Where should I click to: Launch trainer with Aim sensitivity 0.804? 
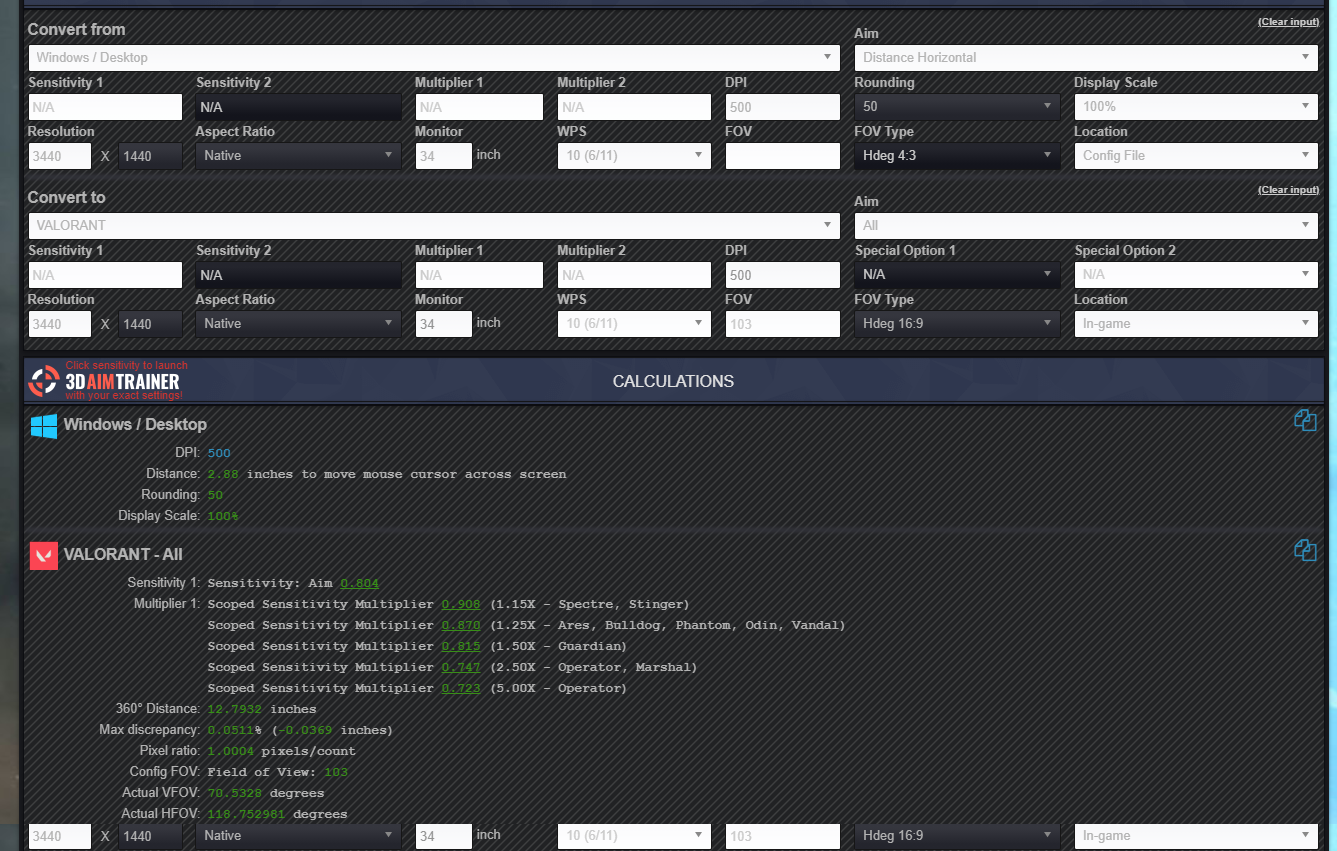click(359, 583)
